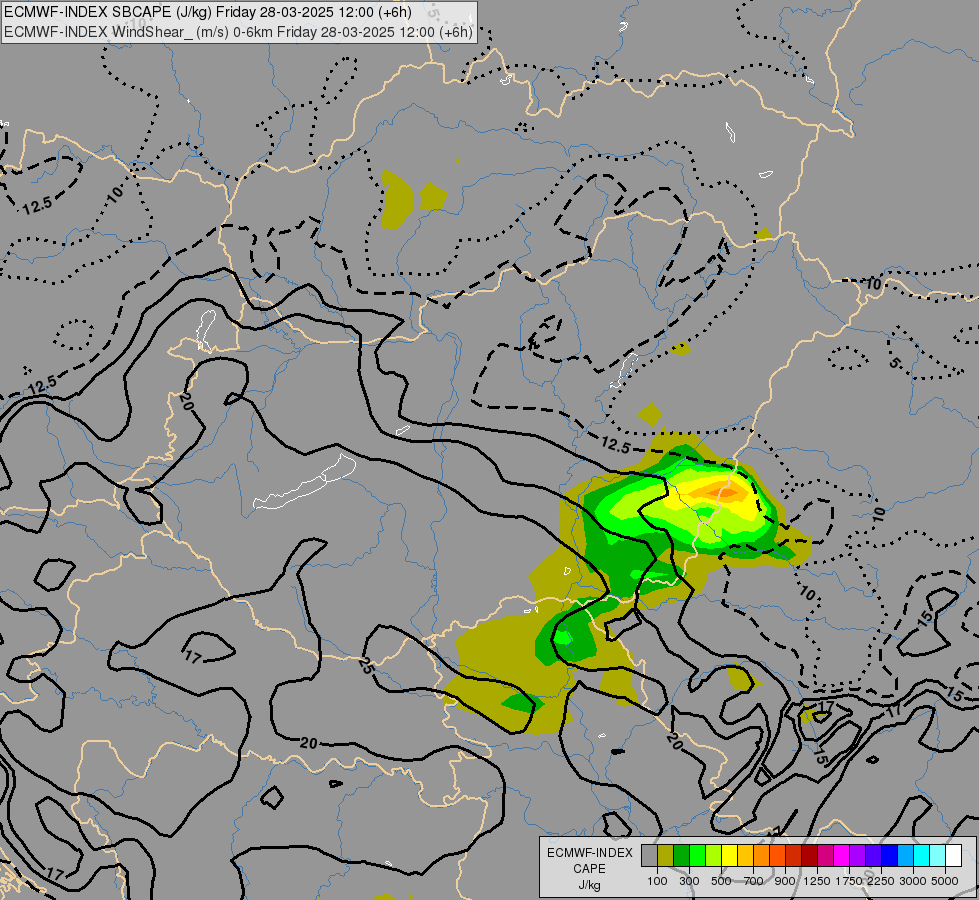Click the legend value 1250
This screenshot has width=979, height=900.
coord(817,881)
